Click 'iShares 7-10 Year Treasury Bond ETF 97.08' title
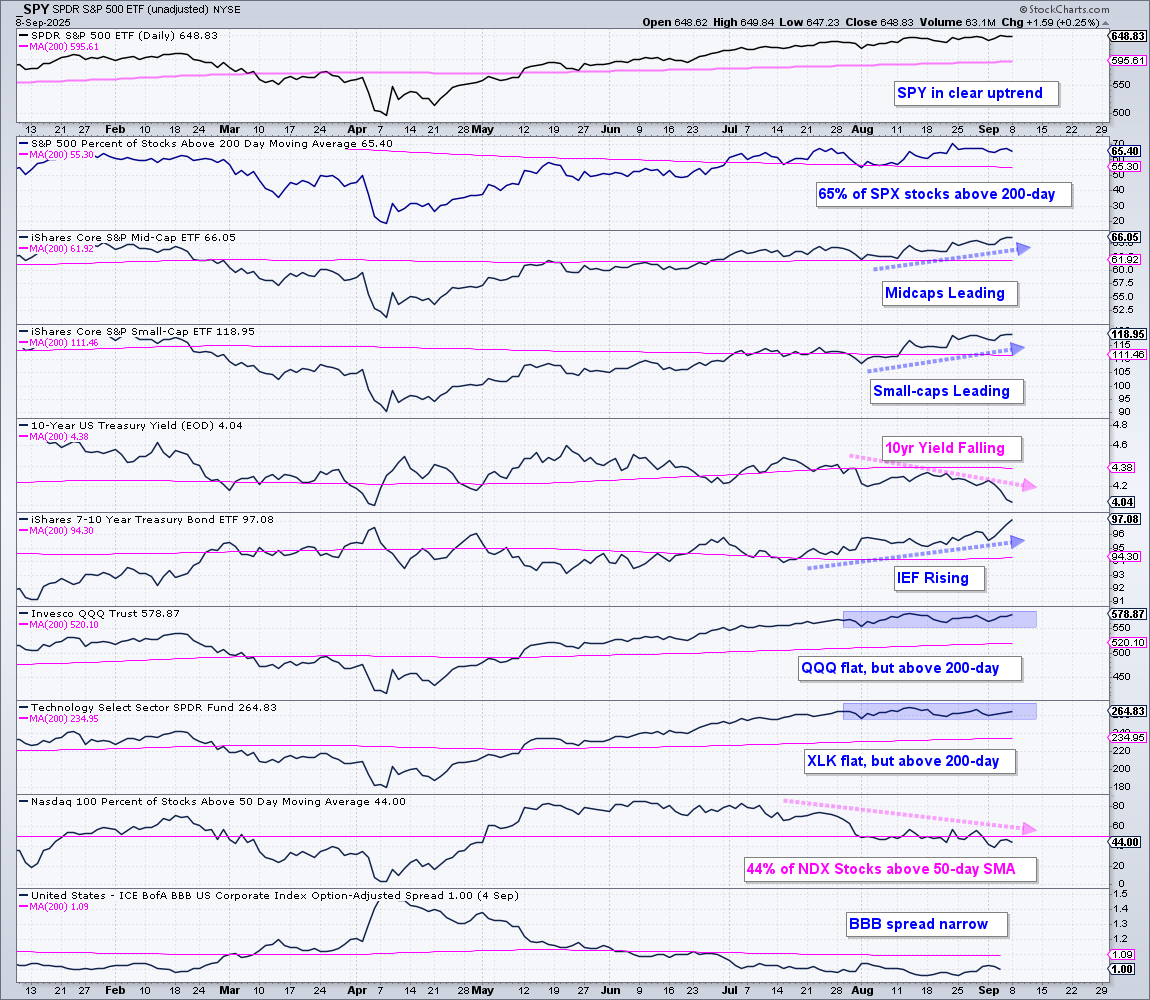This screenshot has width=1150, height=1000. [152, 519]
